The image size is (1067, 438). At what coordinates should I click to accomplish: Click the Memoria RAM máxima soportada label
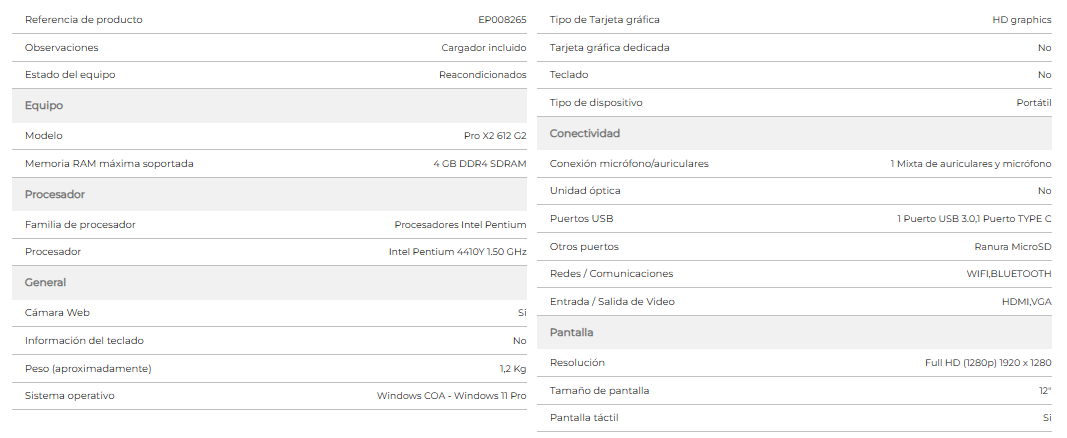[110, 164]
